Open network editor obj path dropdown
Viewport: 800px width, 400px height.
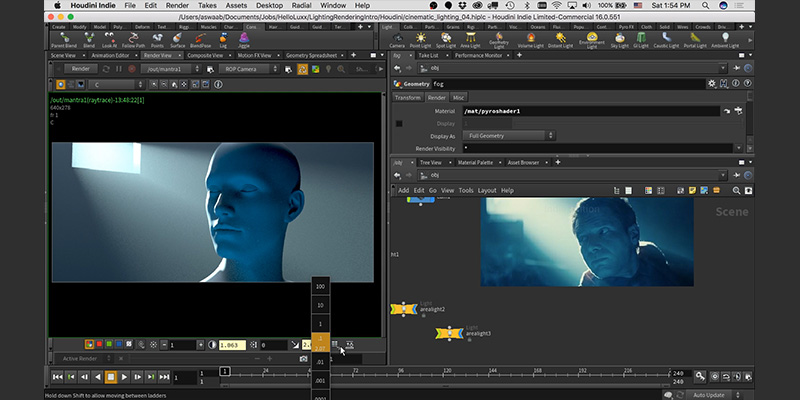[x=722, y=175]
